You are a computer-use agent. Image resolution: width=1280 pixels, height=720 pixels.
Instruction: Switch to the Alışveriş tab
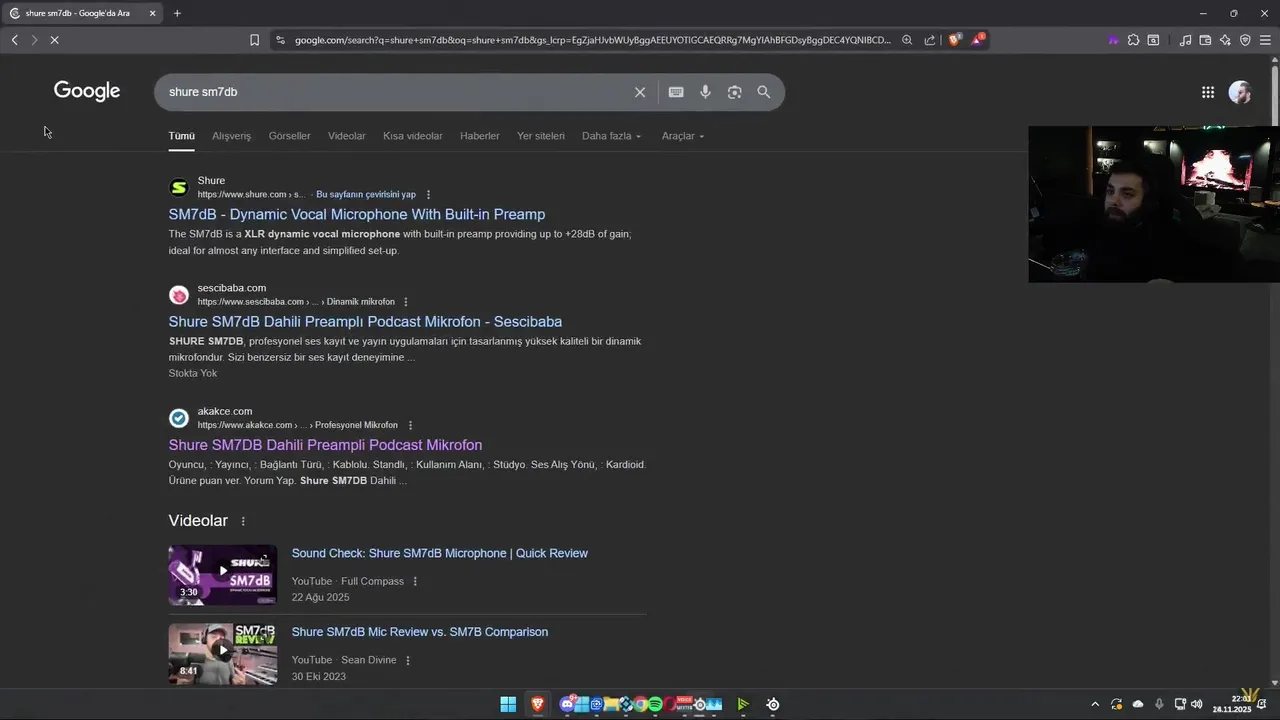[231, 136]
